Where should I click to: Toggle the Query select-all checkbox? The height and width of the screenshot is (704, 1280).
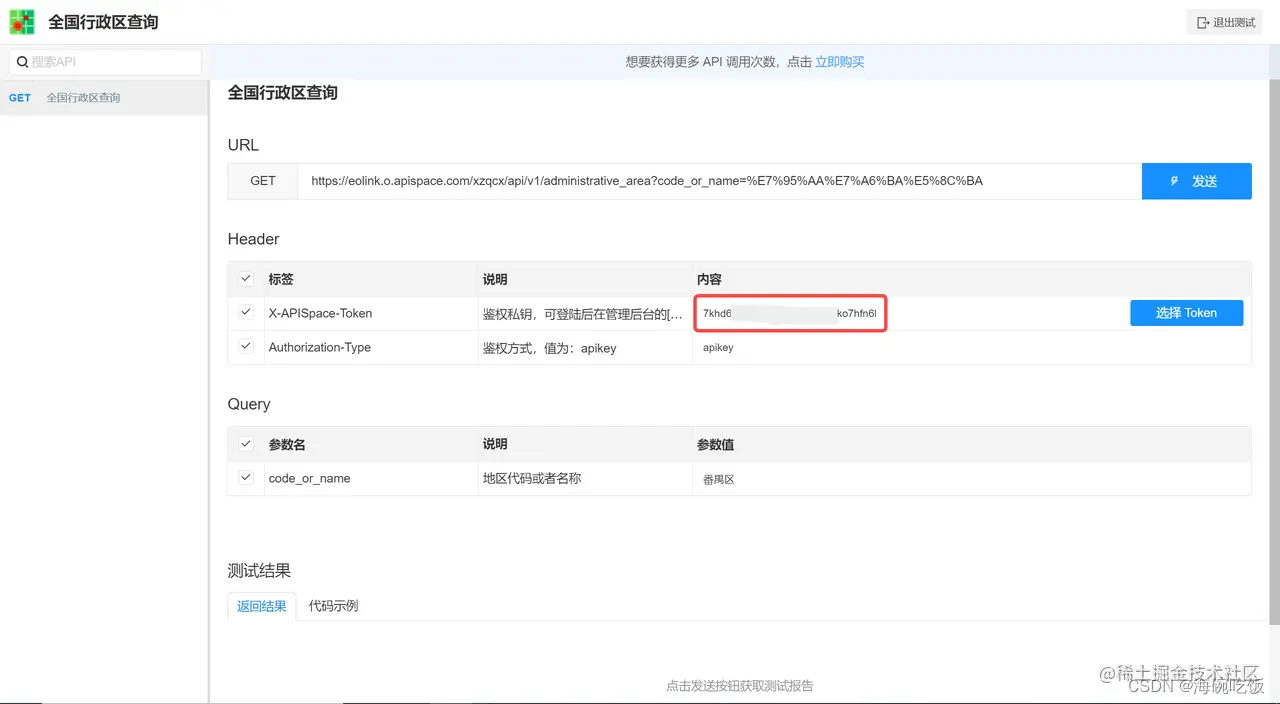tap(246, 443)
